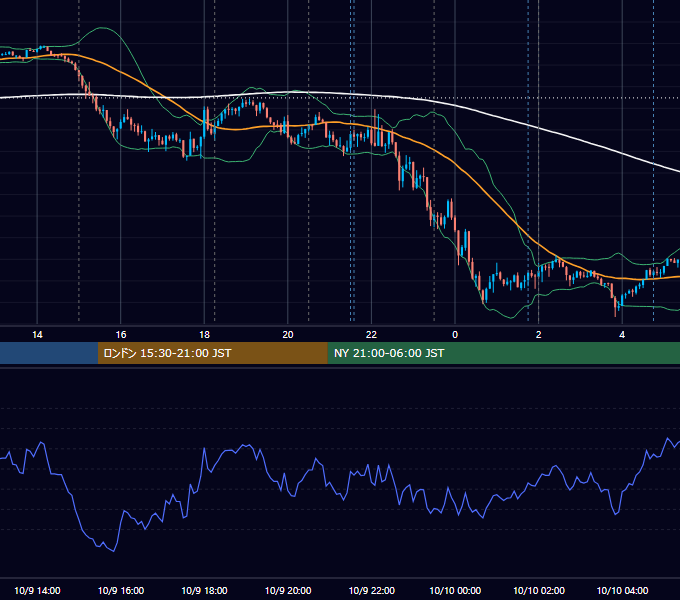
Task: Click the 10/9 20:00 date label
Action: click(x=288, y=590)
